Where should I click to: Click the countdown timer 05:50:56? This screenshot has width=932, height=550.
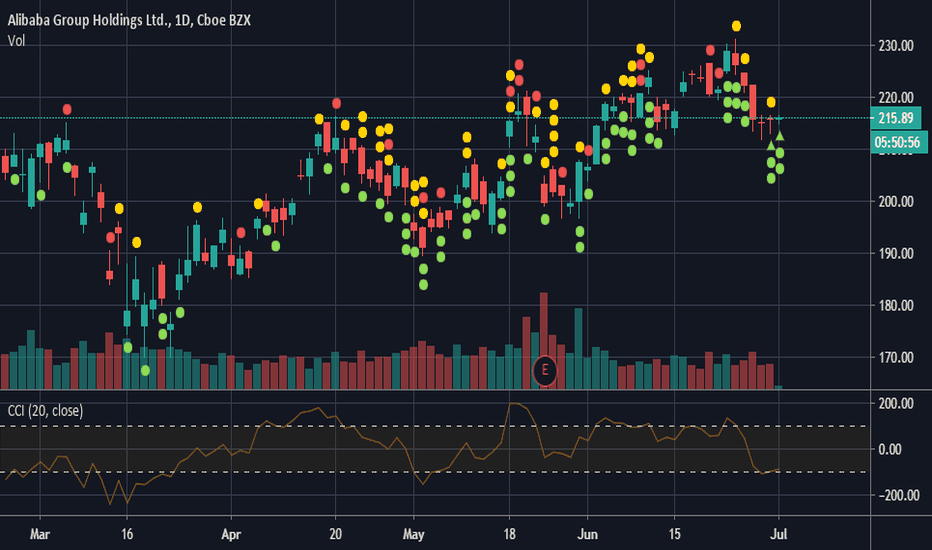click(x=897, y=142)
